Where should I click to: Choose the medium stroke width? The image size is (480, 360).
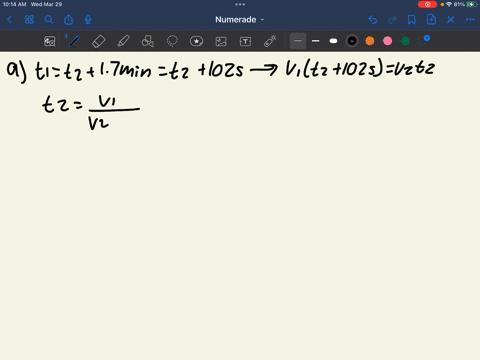pyautogui.click(x=316, y=41)
